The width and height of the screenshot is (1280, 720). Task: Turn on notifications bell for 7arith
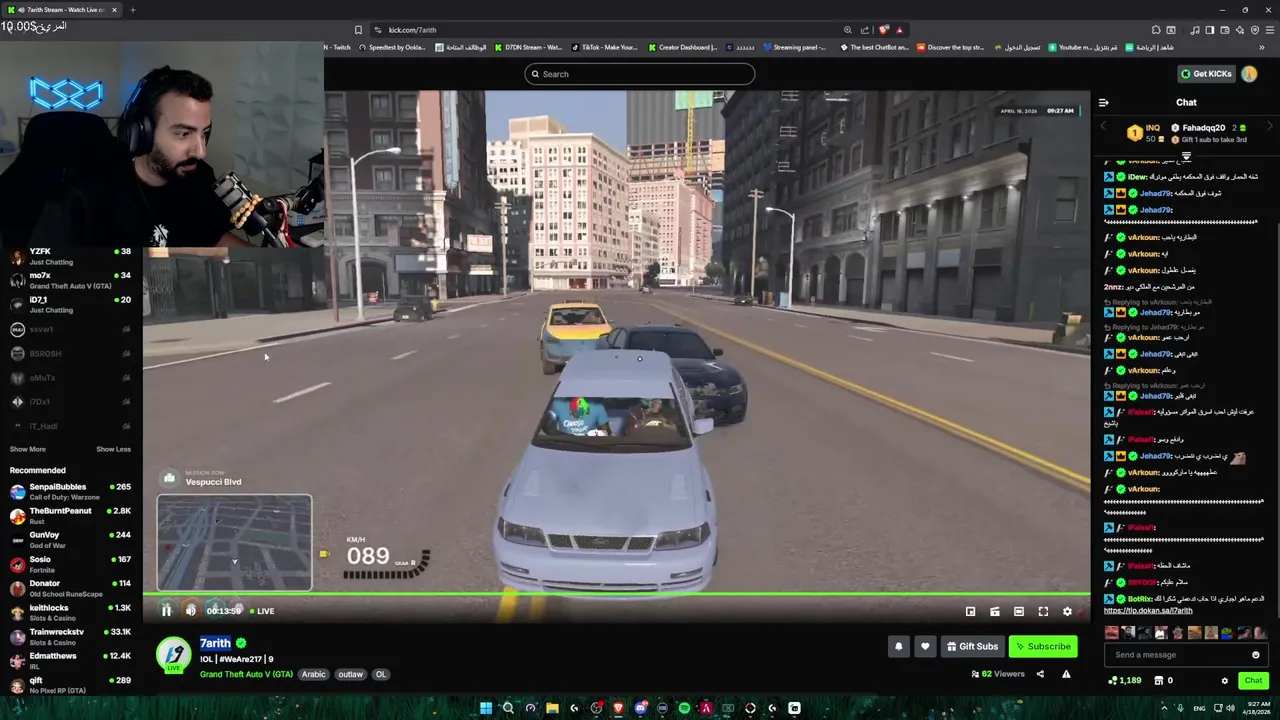click(898, 646)
